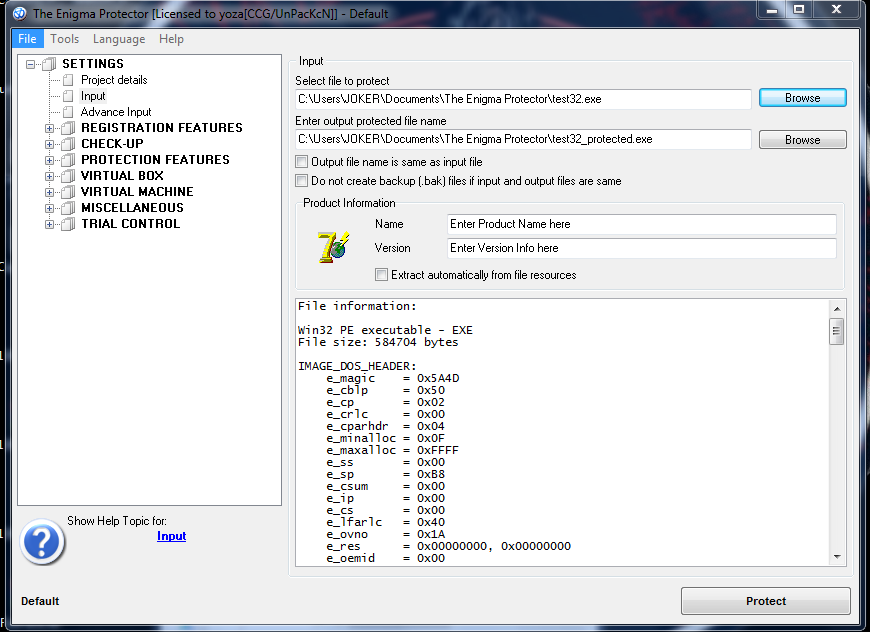
Task: Expand the VIRTUAL BOX node
Action: coord(49,176)
